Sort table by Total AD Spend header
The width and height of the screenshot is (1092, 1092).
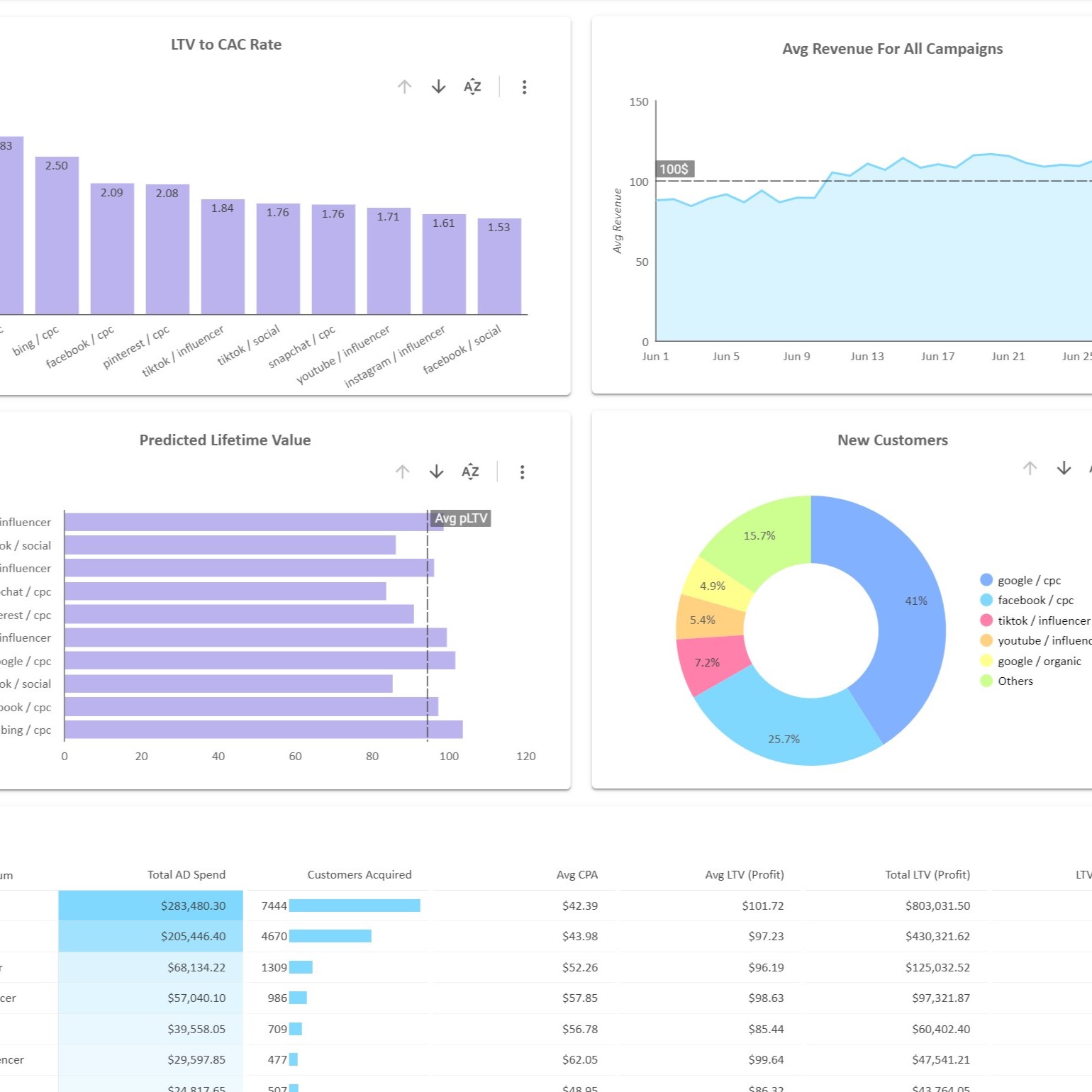(186, 874)
